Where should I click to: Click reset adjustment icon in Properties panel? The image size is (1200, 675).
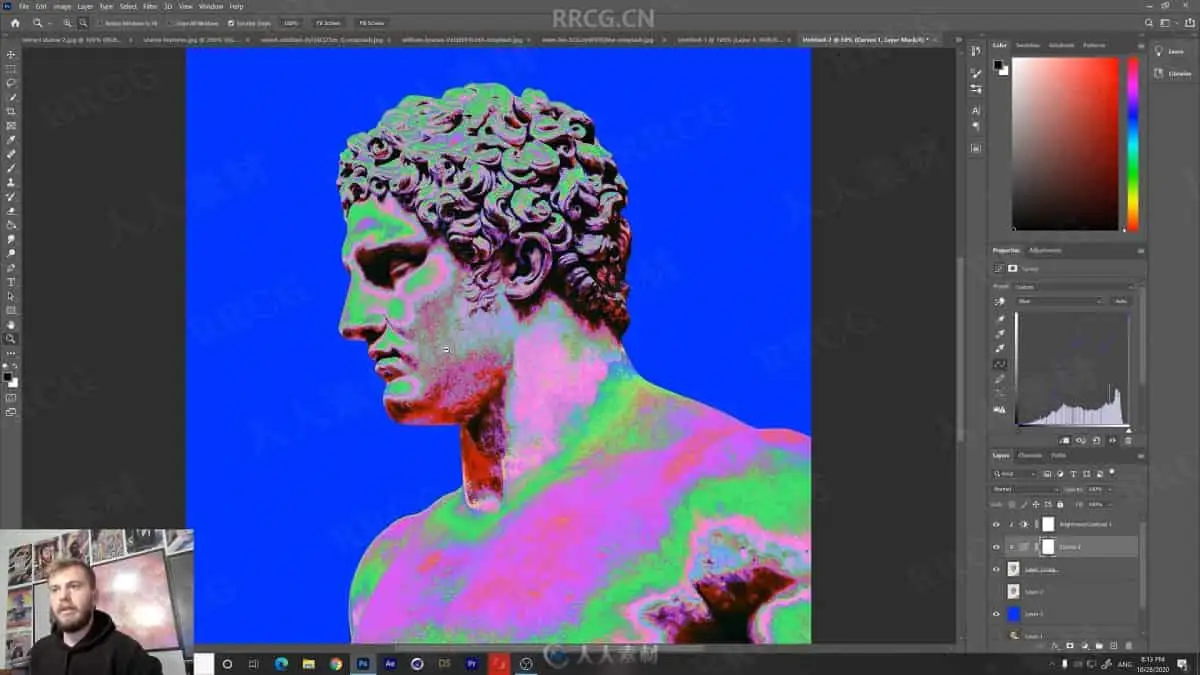(x=1096, y=441)
